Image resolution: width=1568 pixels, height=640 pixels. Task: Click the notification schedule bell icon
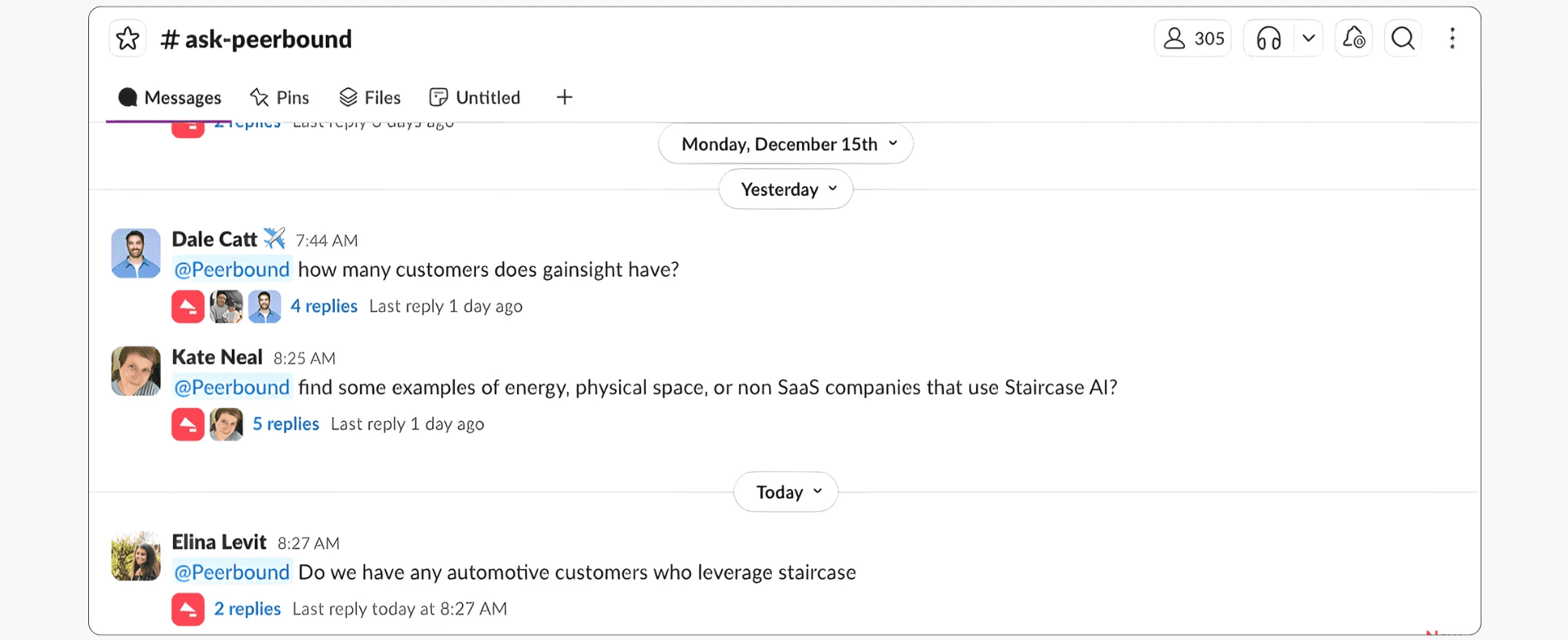pyautogui.click(x=1353, y=38)
